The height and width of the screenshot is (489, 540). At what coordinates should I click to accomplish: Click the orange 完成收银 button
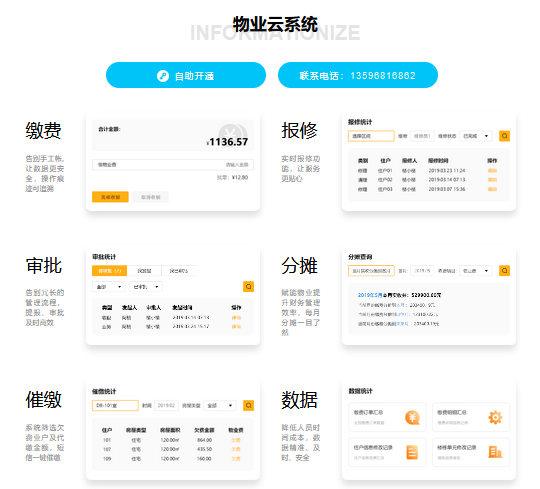coord(110,197)
